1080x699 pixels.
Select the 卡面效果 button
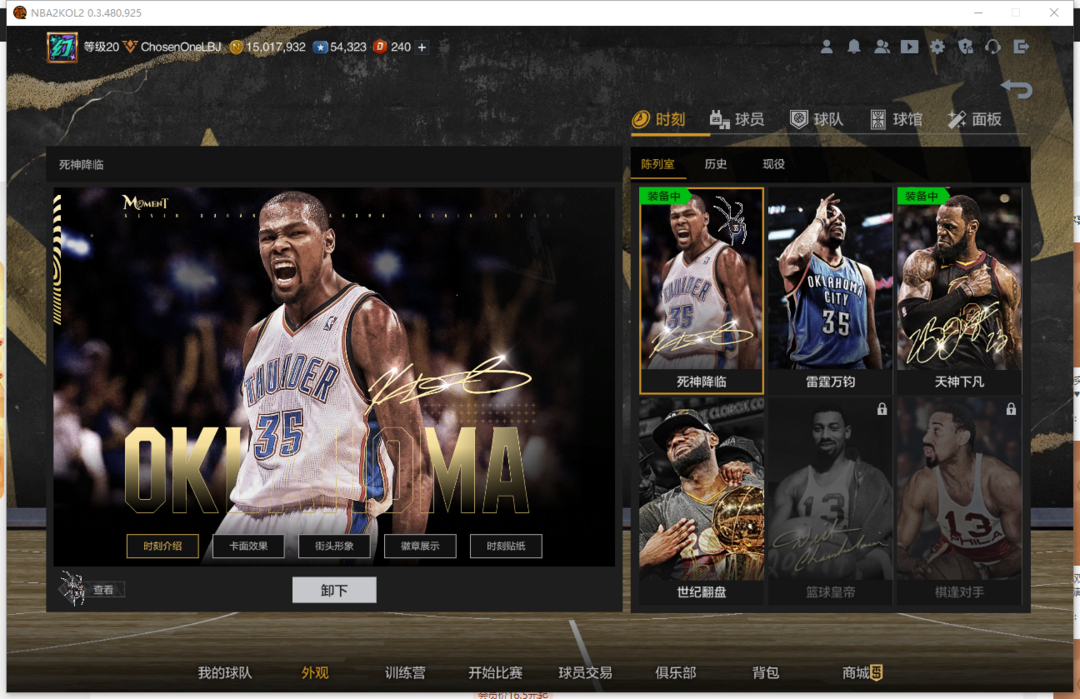[x=248, y=546]
